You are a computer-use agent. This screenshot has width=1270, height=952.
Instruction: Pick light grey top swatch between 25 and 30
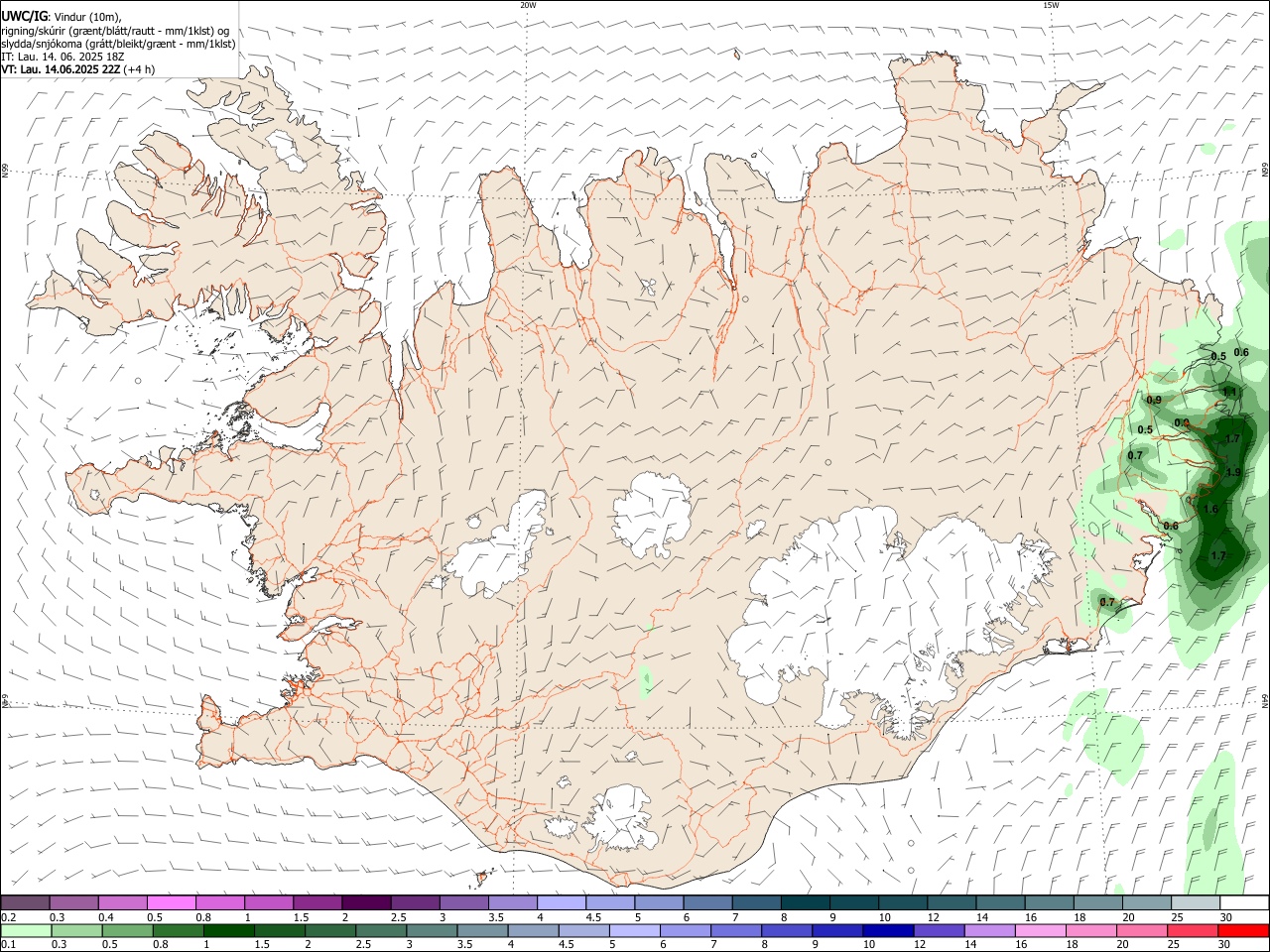1196,902
